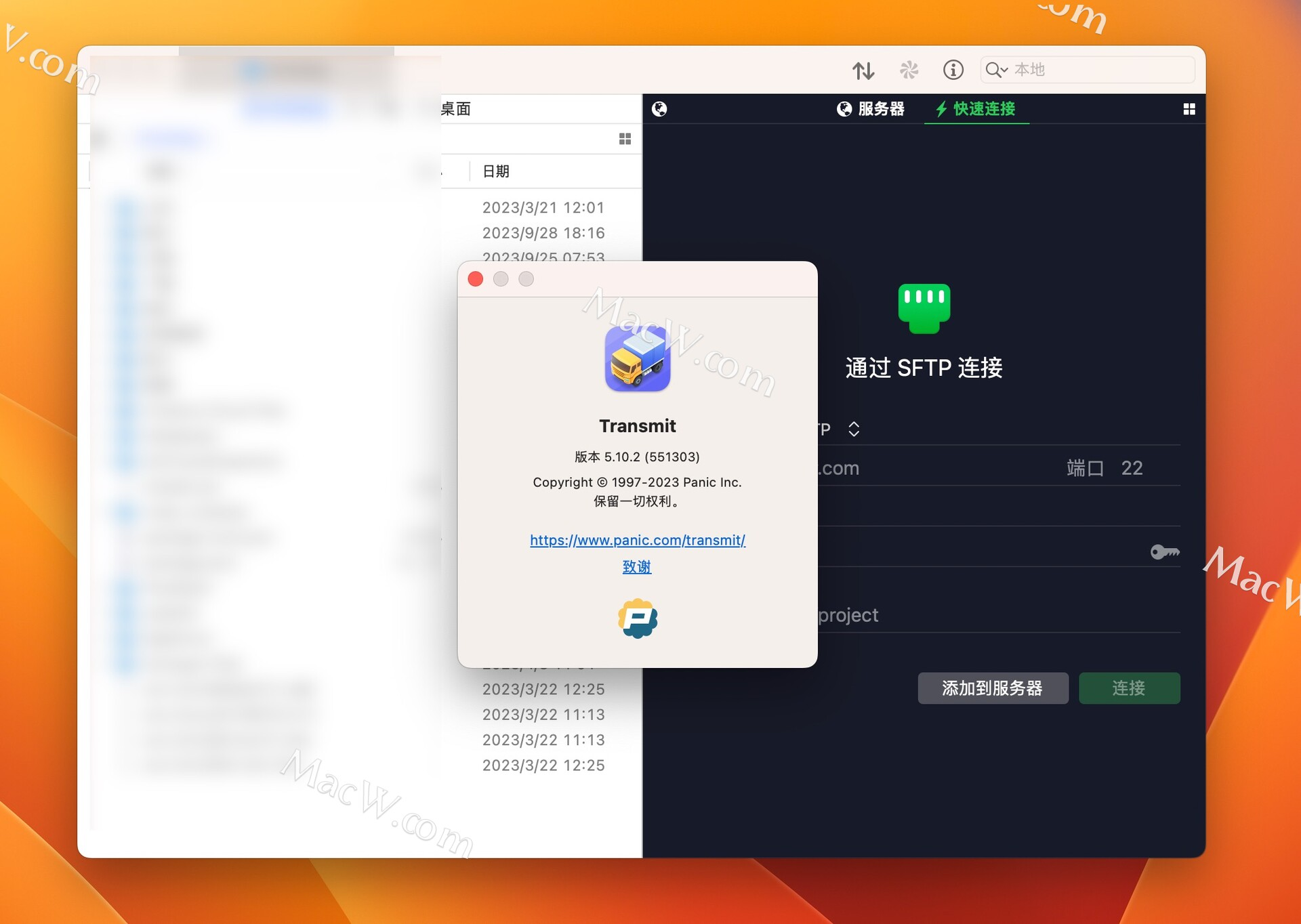Select row dated 2023/3/21 12:01
1301x924 pixels.
tap(543, 207)
